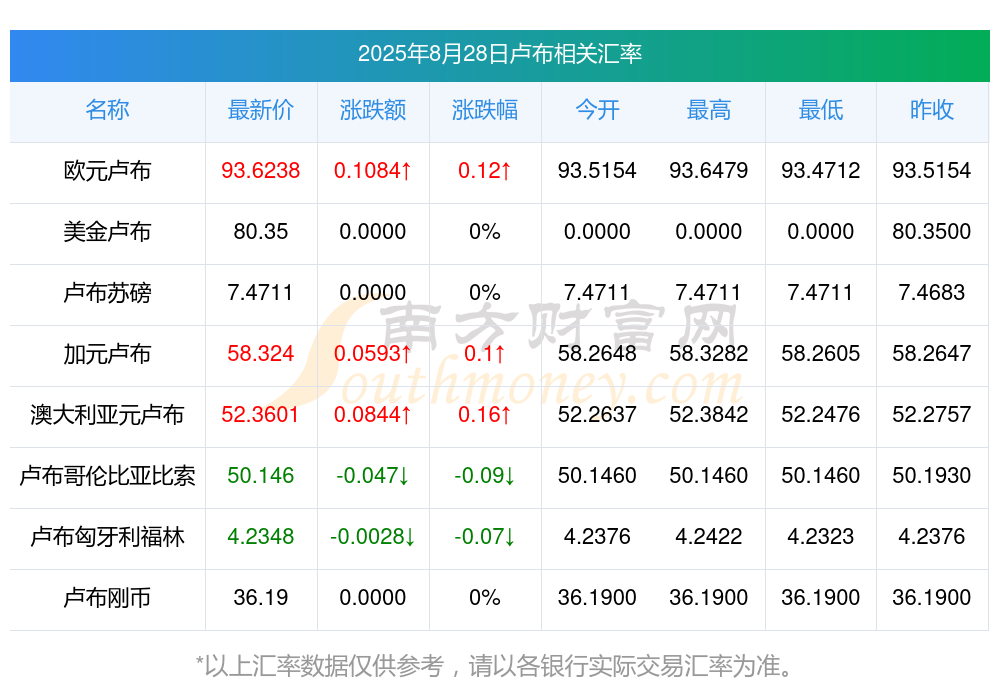Image resolution: width=1000 pixels, height=698 pixels.
Task: Click latest price 52.3601
Action: coord(261,415)
